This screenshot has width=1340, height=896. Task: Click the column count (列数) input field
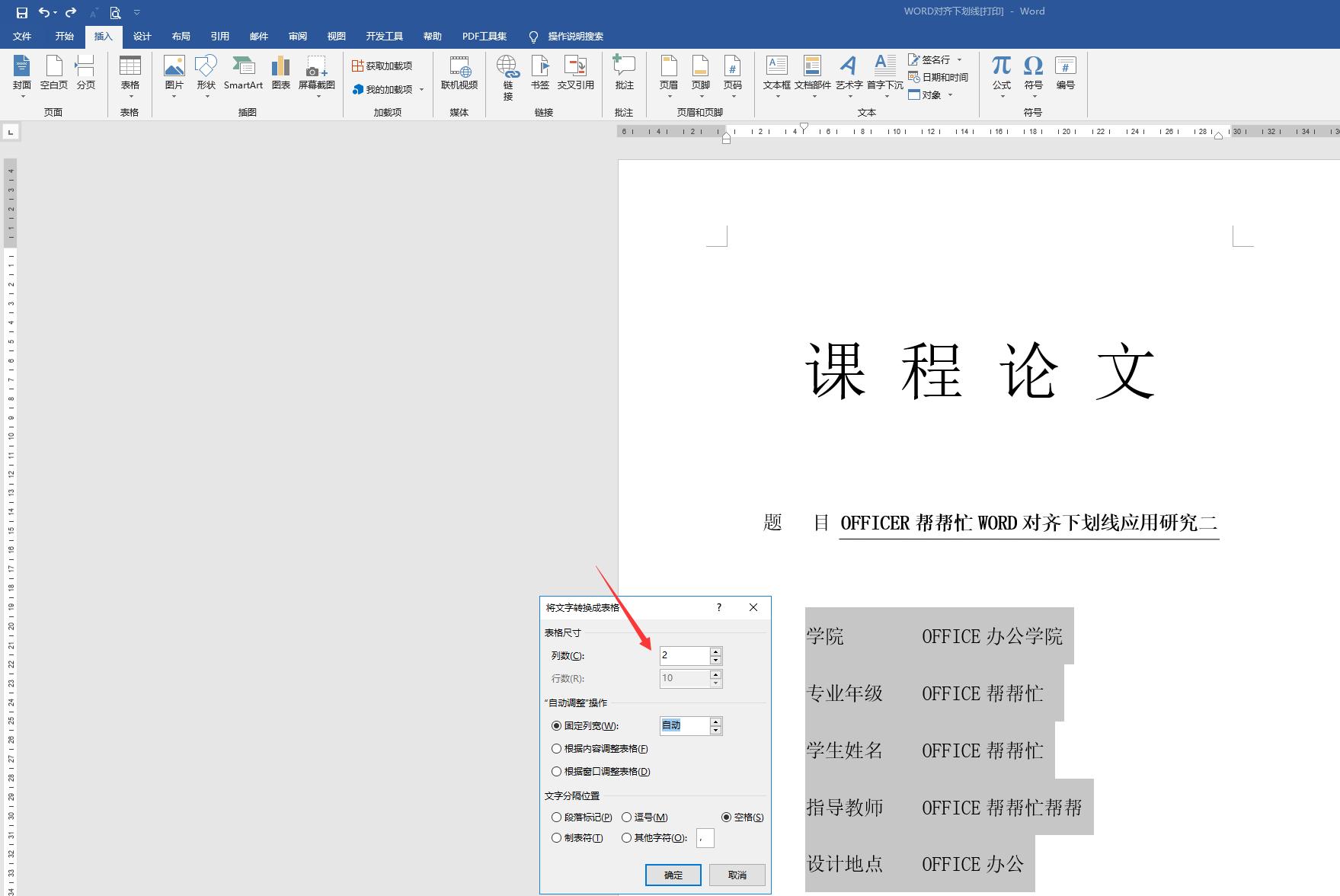684,655
